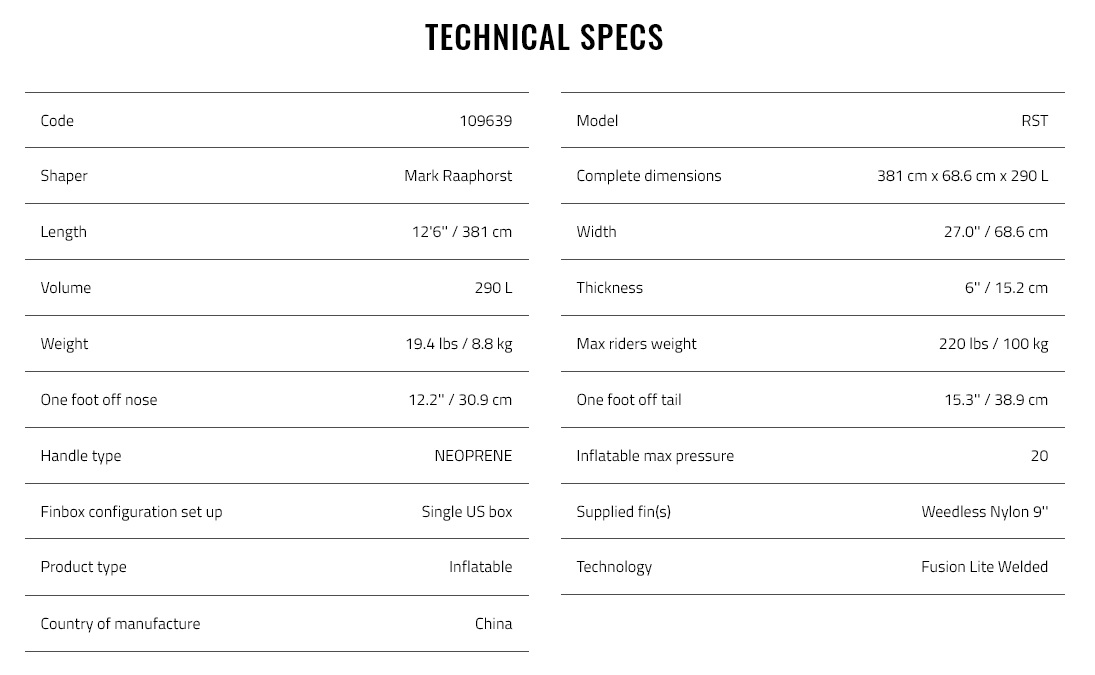Select the One foot off tail value

996,400
